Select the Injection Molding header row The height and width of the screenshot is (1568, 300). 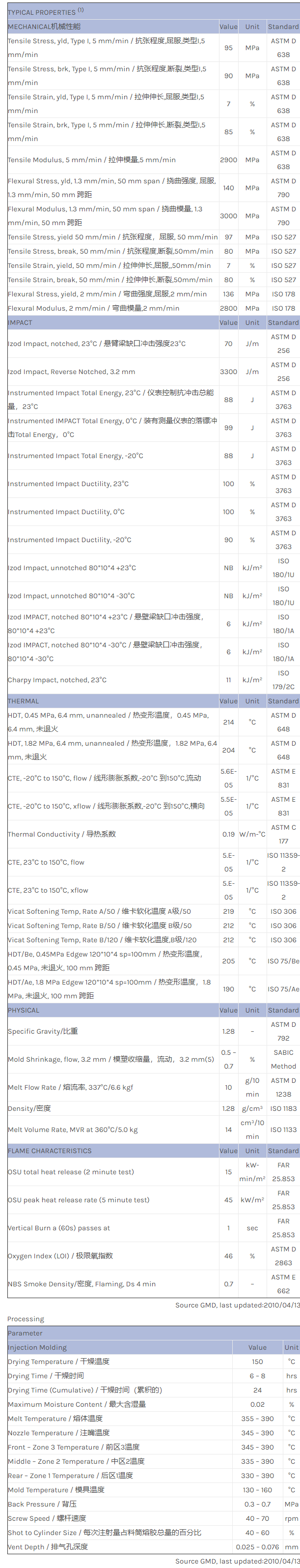point(37,1348)
